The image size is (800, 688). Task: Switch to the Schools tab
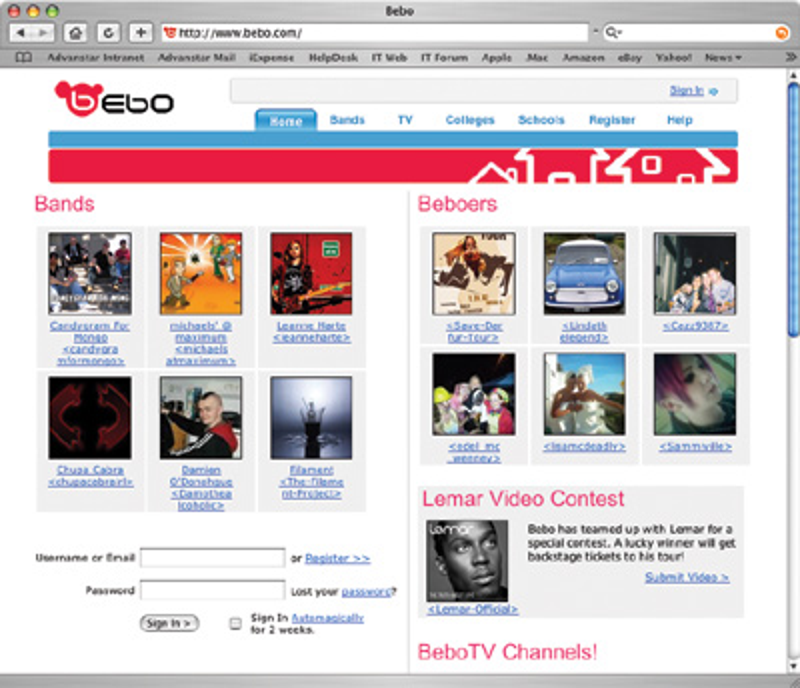click(541, 120)
